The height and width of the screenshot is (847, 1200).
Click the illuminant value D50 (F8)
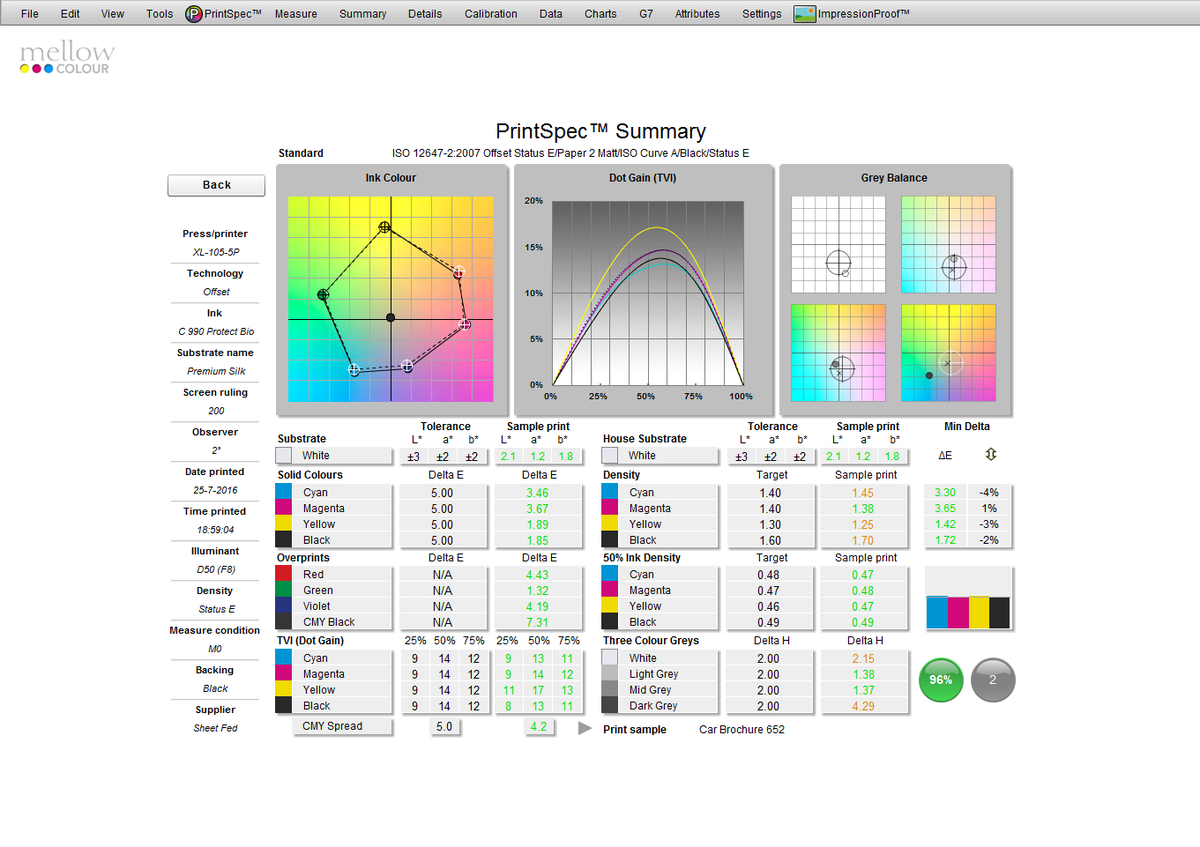215,570
